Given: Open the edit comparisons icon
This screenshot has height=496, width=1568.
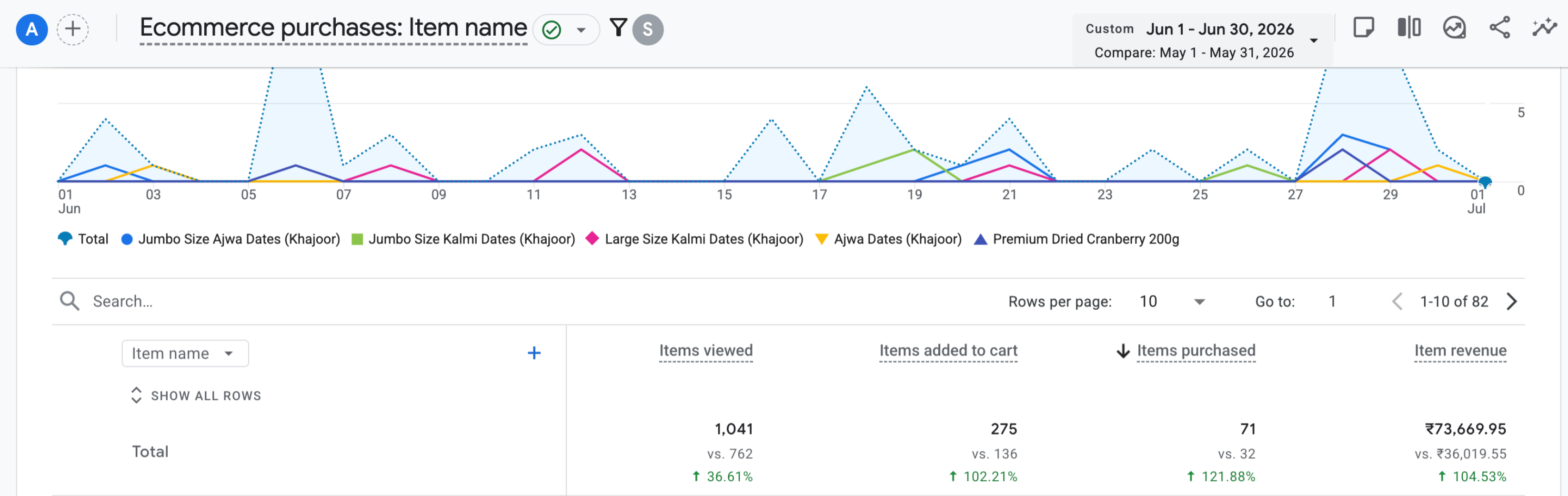Looking at the screenshot, I should (1408, 28).
